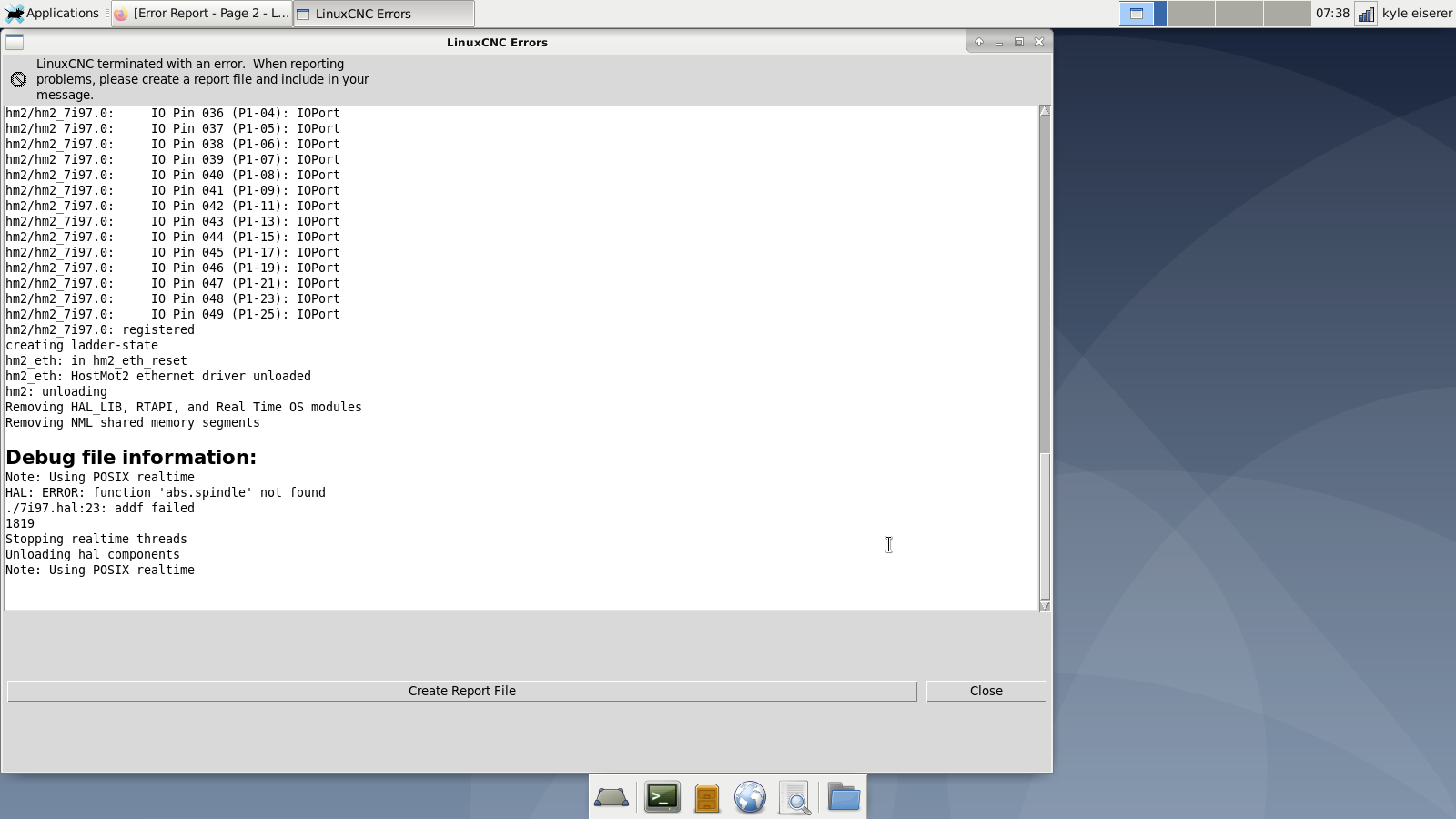Launch the Terminal from the dock
This screenshot has height=819, width=1456.
662,797
